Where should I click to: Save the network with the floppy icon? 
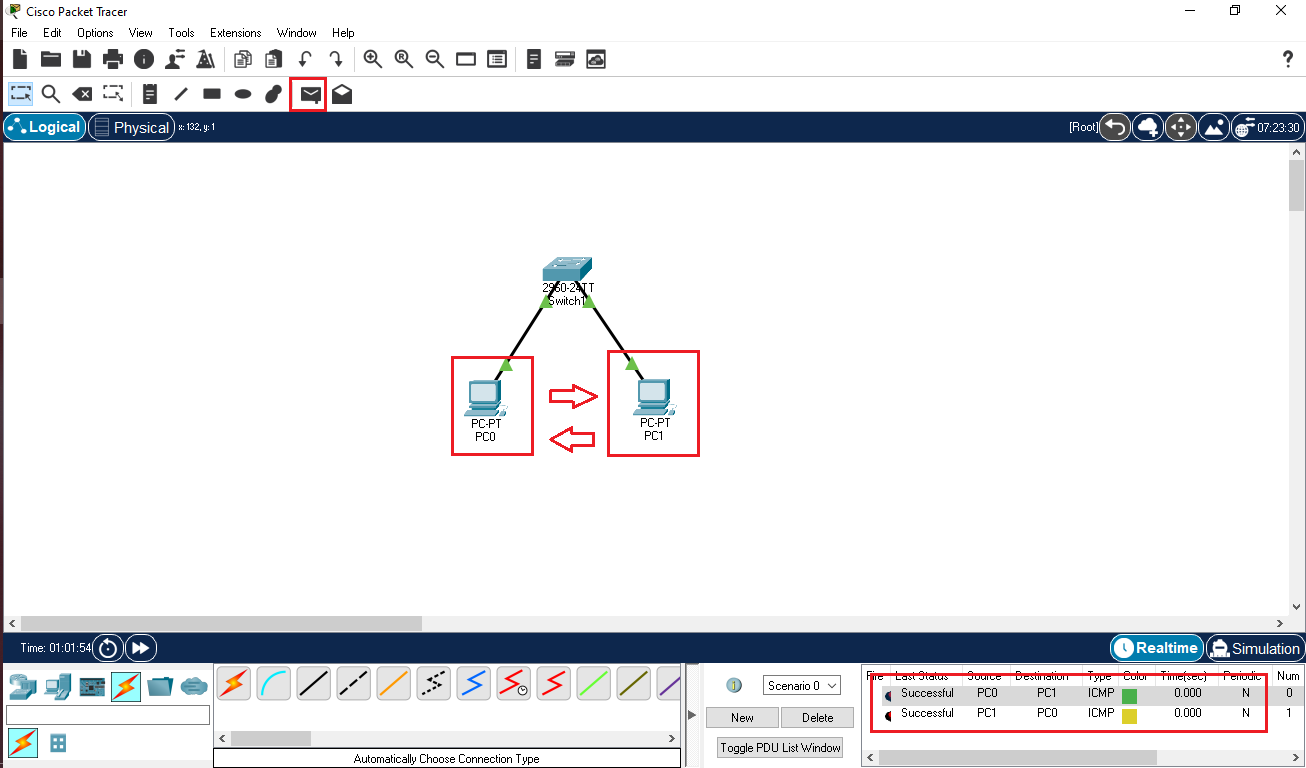[x=81, y=59]
